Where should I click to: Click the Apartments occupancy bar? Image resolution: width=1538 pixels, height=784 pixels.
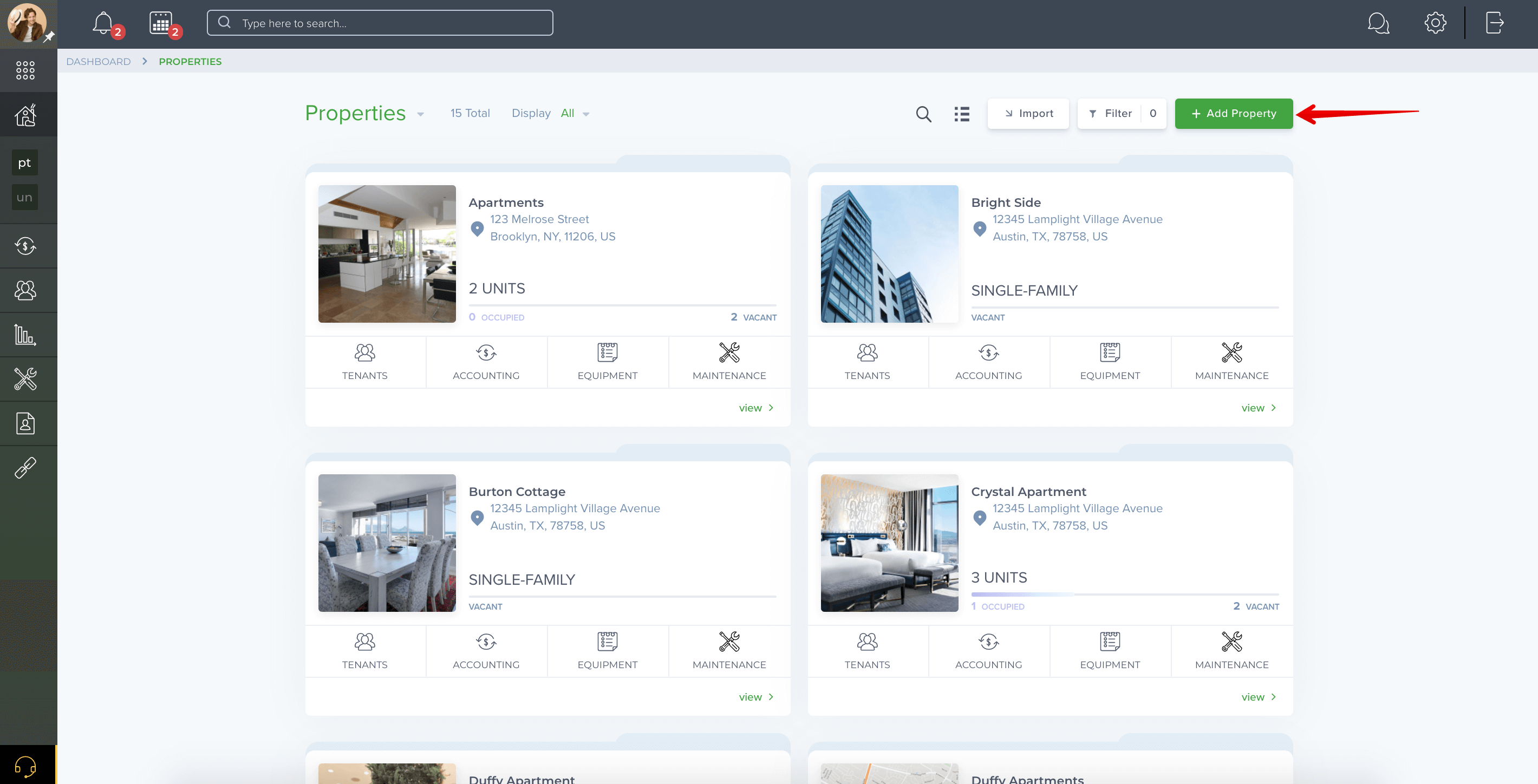click(622, 305)
